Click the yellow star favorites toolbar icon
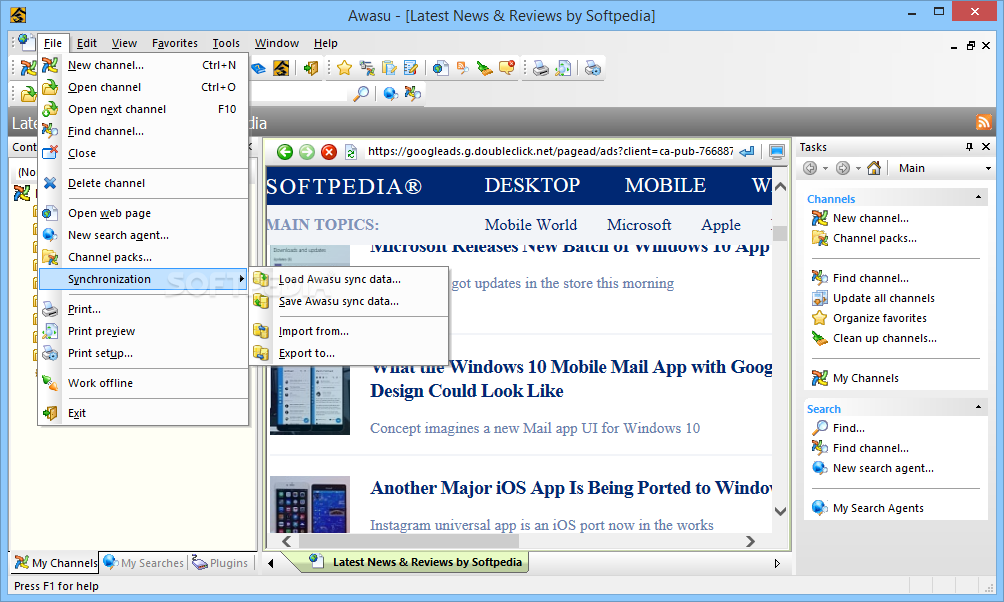The width and height of the screenshot is (1004, 602). pyautogui.click(x=344, y=68)
